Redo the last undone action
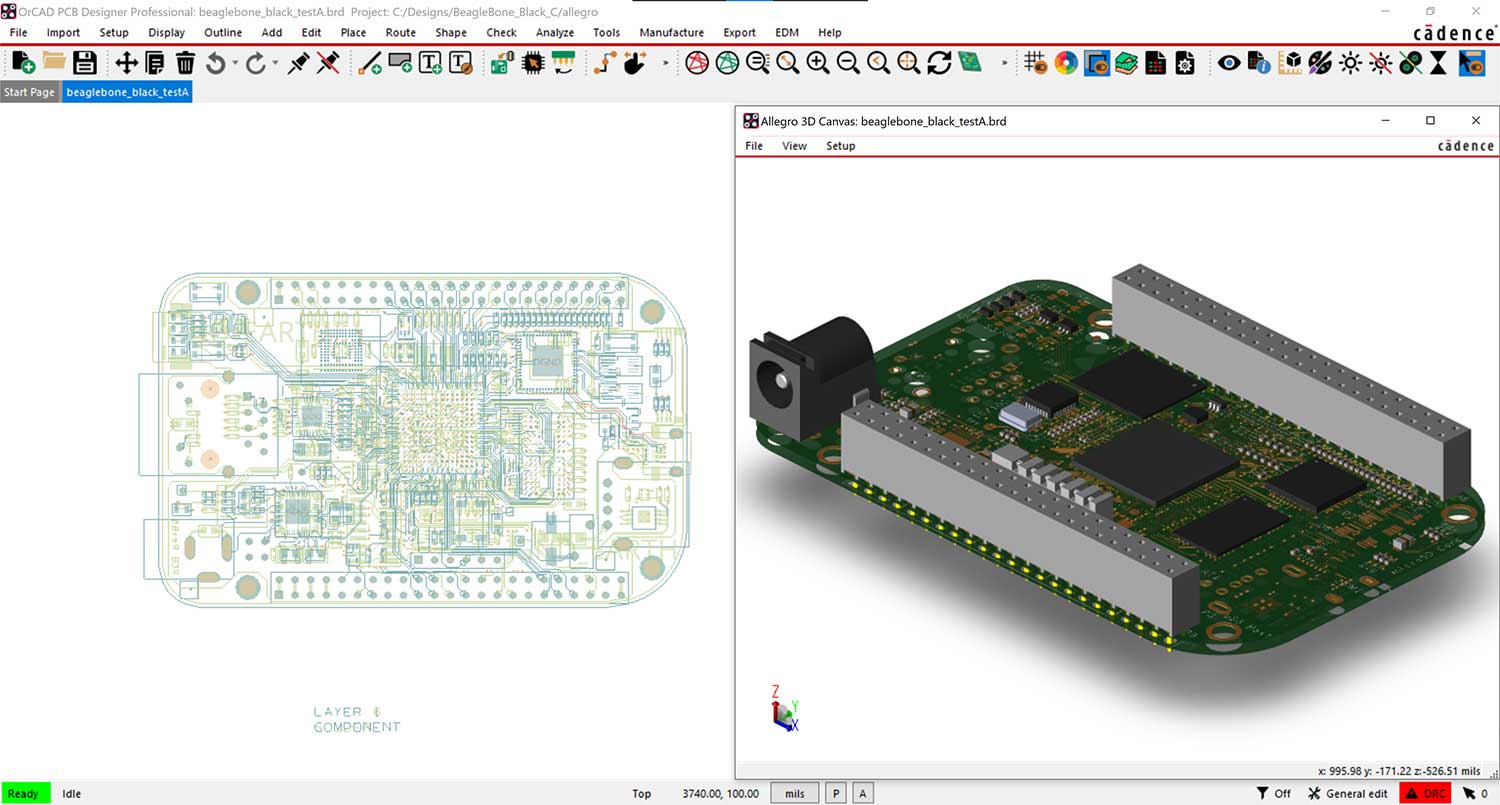Image resolution: width=1500 pixels, height=805 pixels. tap(256, 63)
